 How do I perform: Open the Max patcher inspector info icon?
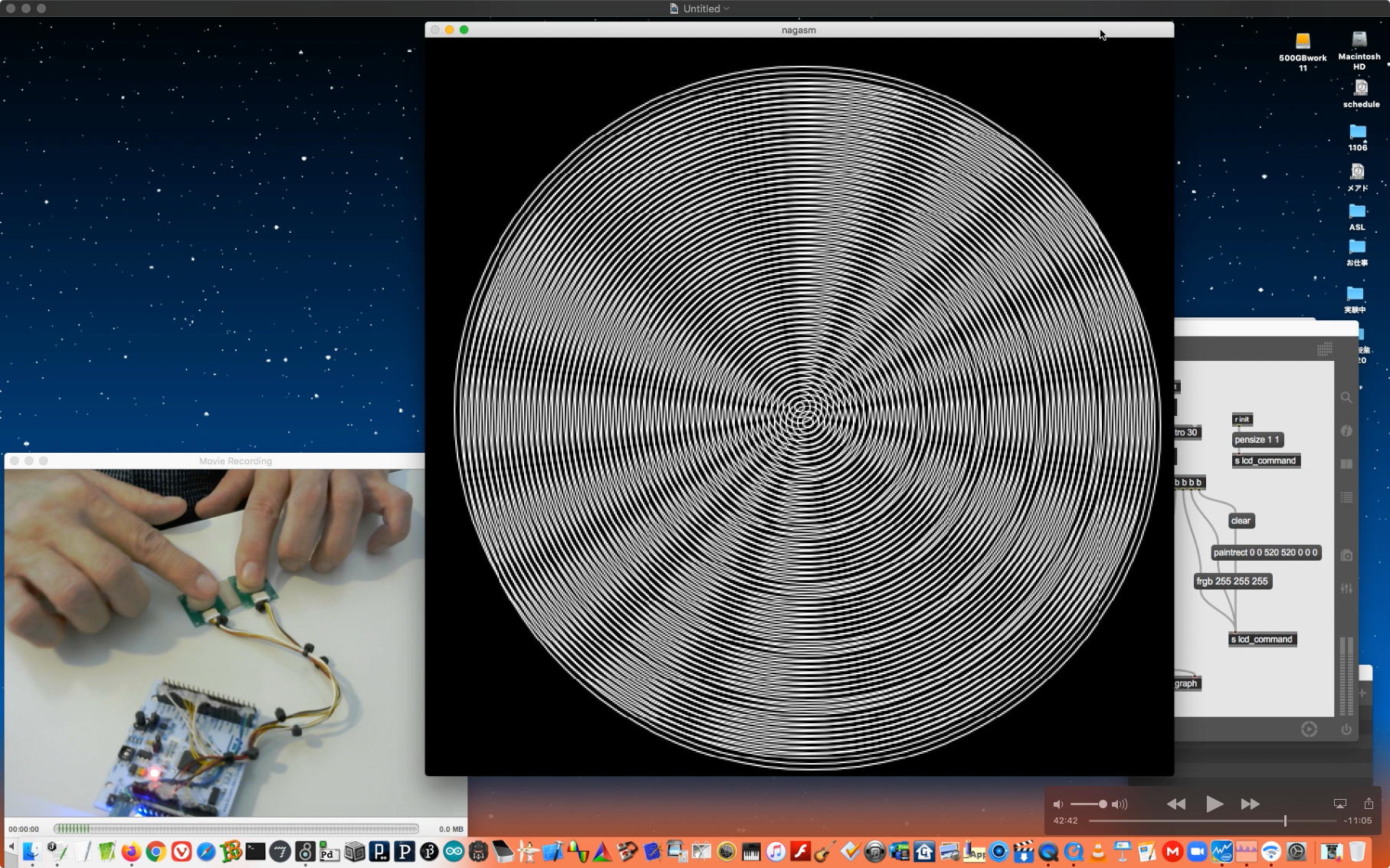click(1346, 431)
